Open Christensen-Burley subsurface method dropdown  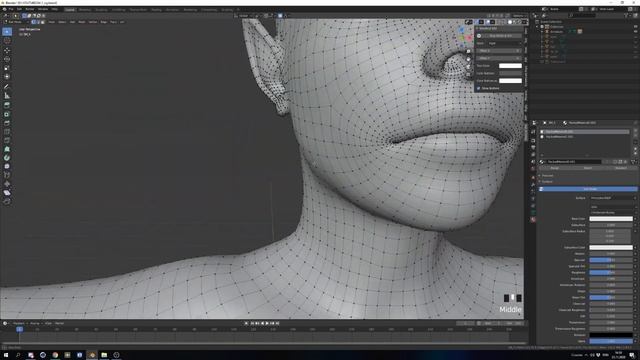click(x=612, y=213)
